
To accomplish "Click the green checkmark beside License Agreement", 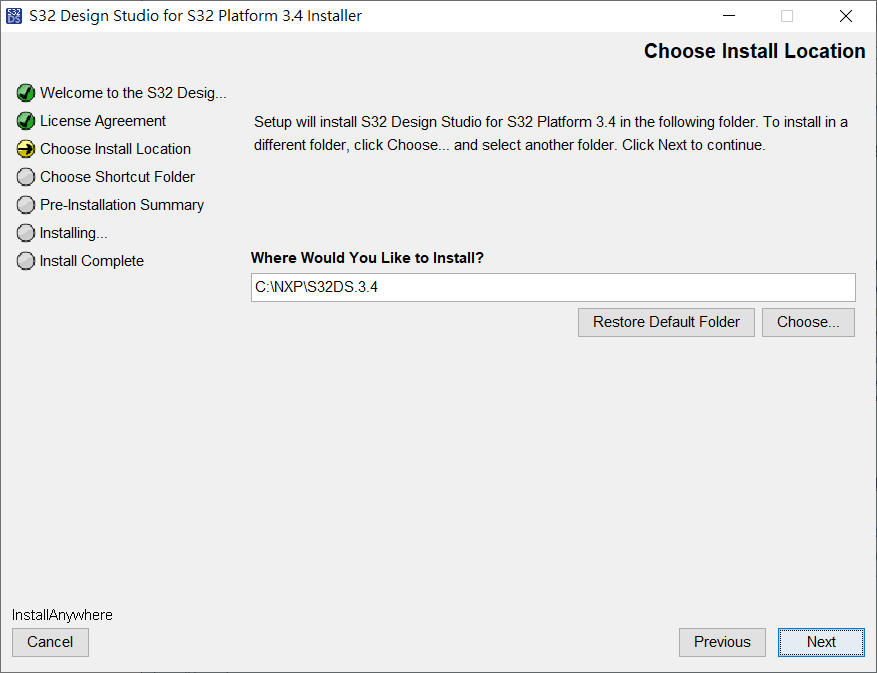I will (x=26, y=121).
